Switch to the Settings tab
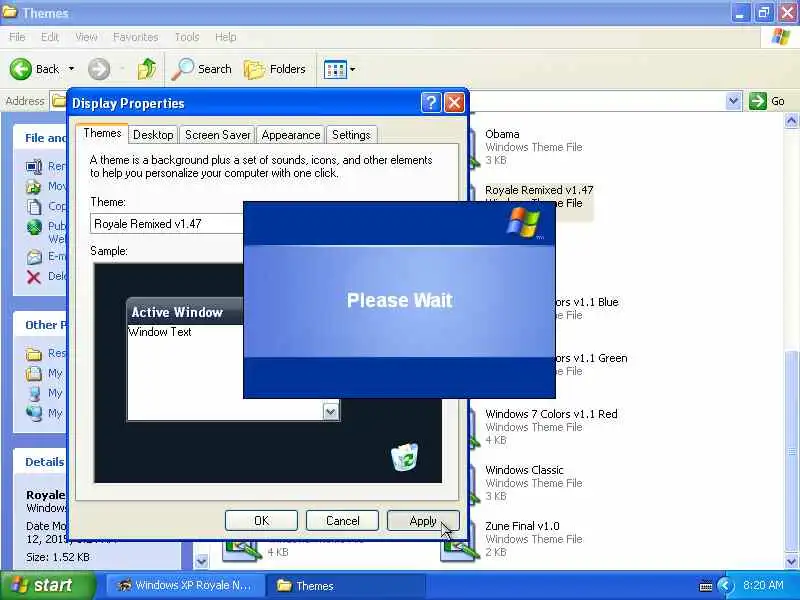Viewport: 800px width, 600px height. coord(351,135)
